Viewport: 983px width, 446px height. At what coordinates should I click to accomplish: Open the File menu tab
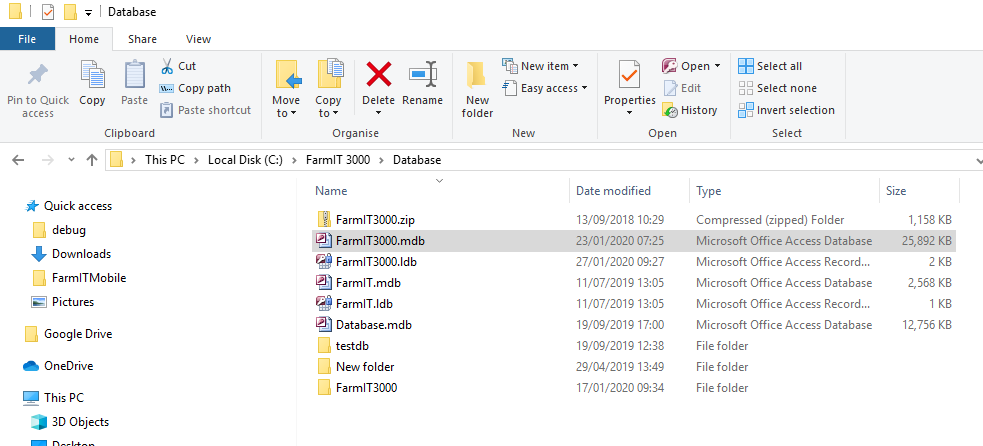[27, 39]
